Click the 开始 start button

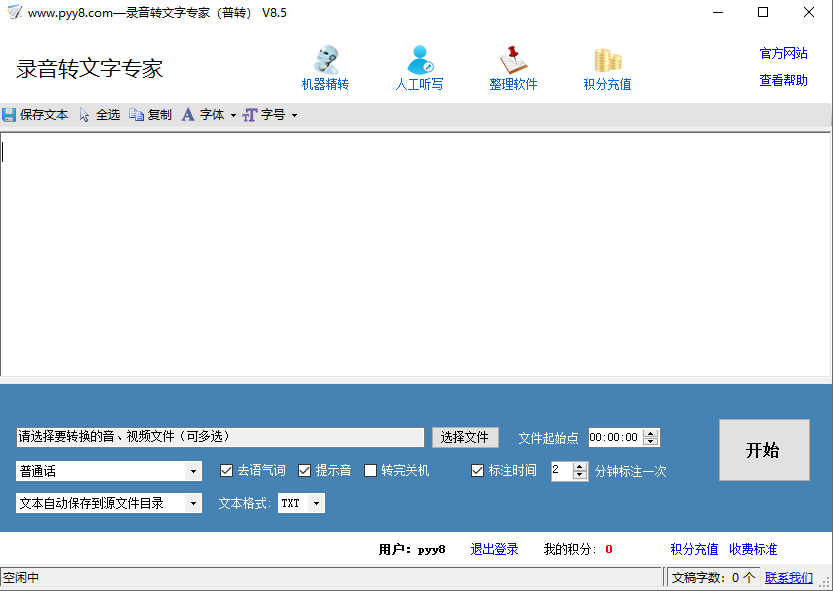[x=764, y=450]
